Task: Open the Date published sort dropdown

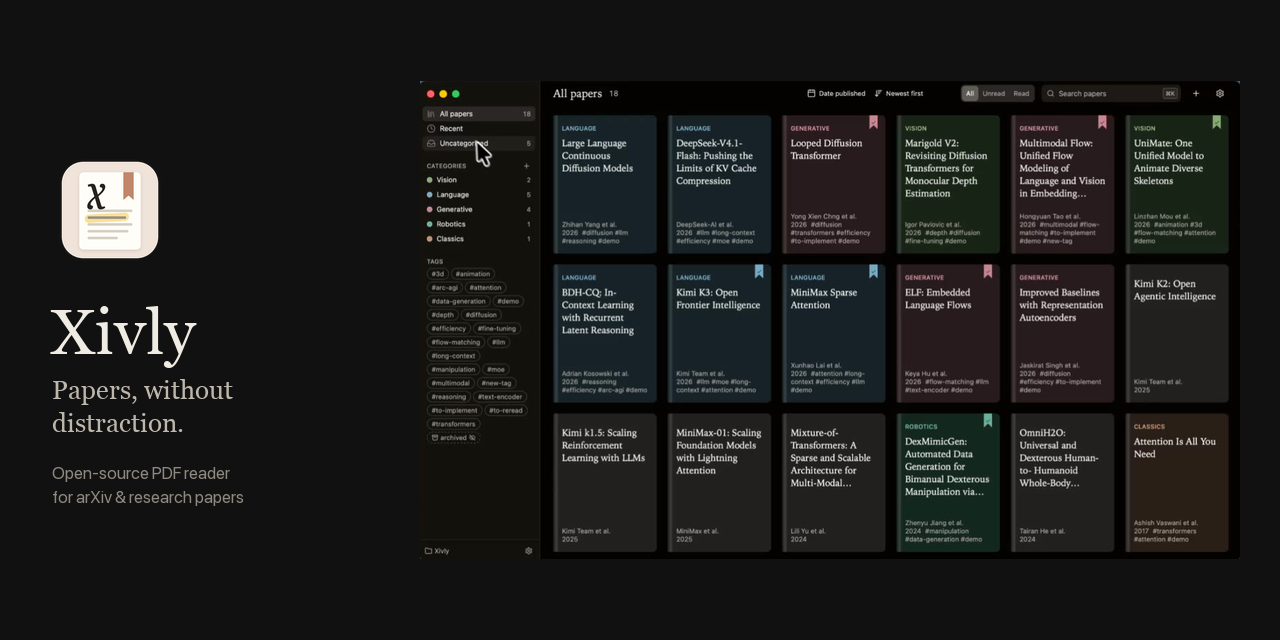Action: click(x=837, y=94)
